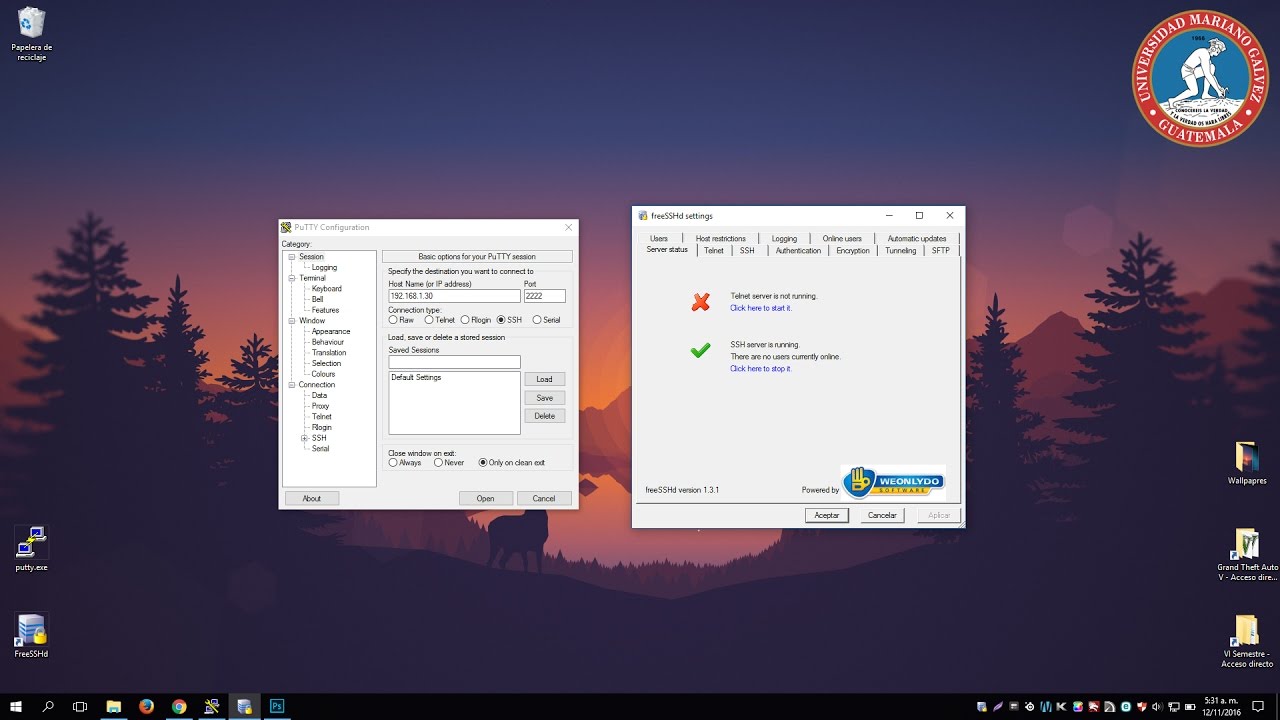Open the Papelera de reciclaje desktop icon
This screenshot has height=720, width=1280.
point(31,33)
